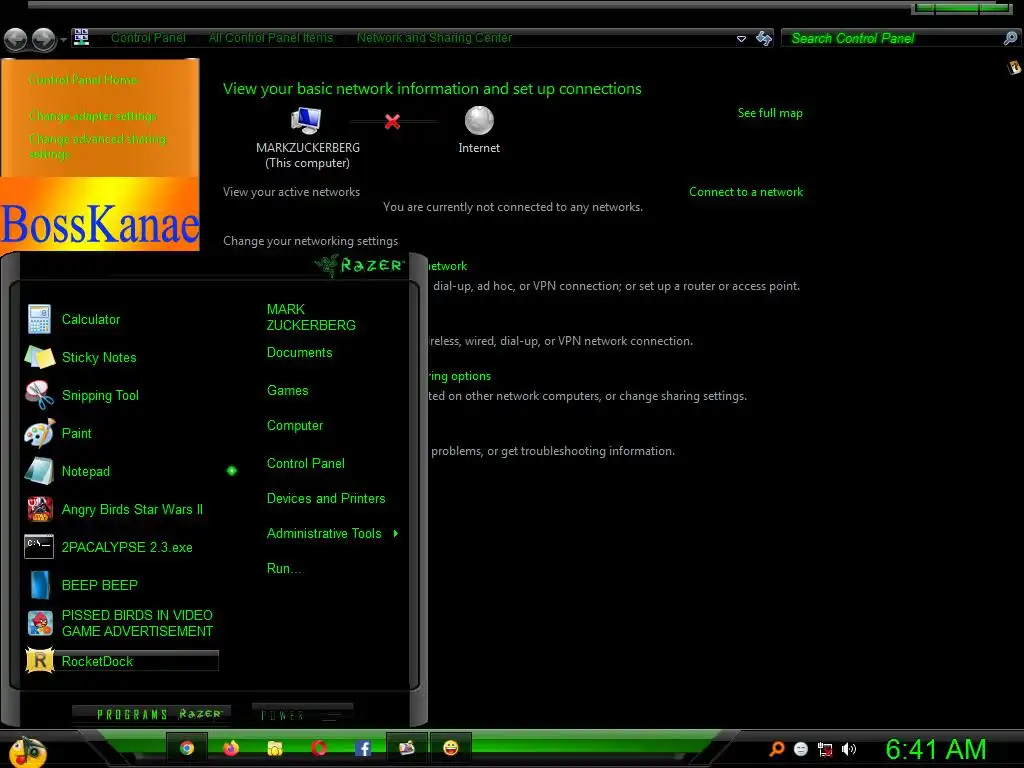Click Run... in start menu
The height and width of the screenshot is (768, 1024).
point(283,569)
